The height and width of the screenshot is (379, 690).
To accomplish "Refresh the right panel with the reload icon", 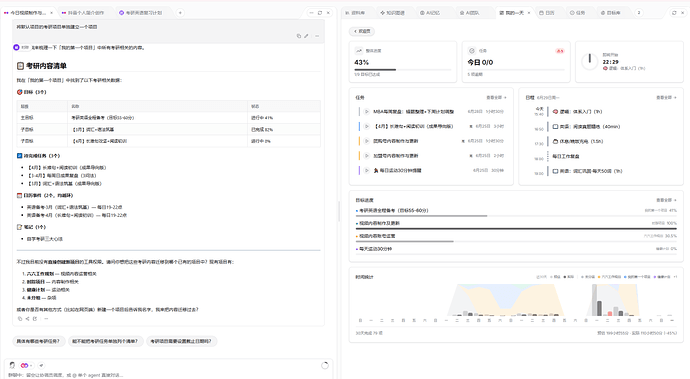I will [674, 13].
